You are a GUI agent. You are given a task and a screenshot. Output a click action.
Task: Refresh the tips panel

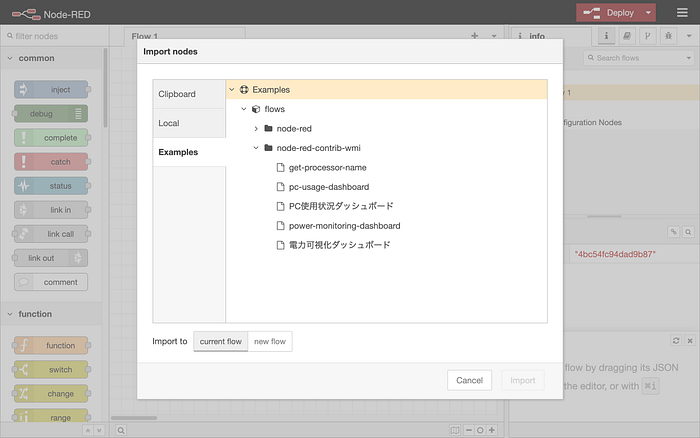tap(676, 341)
